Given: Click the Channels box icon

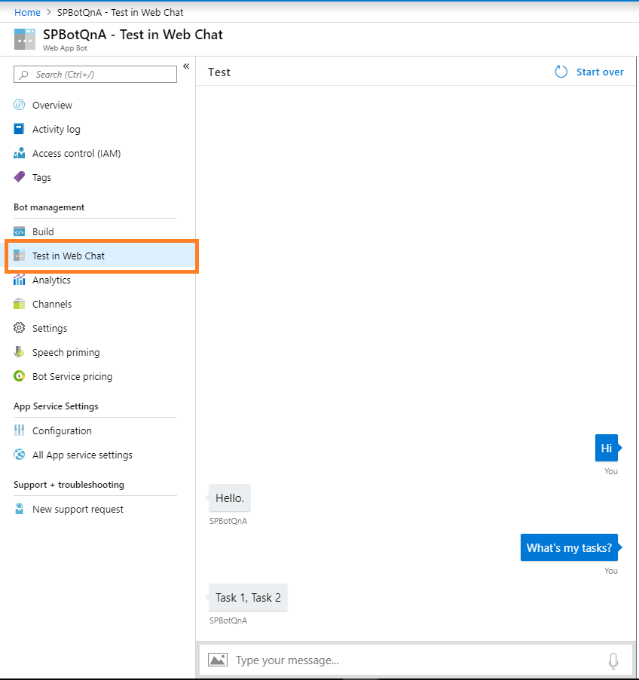Looking at the screenshot, I should 19,304.
